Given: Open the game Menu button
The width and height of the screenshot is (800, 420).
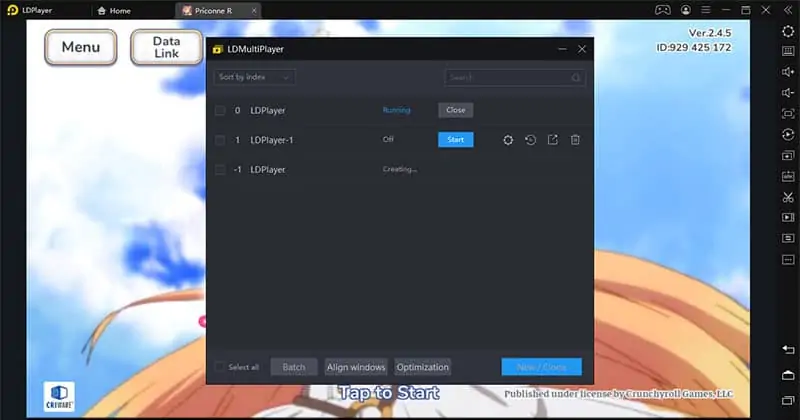Looking at the screenshot, I should pyautogui.click(x=81, y=47).
